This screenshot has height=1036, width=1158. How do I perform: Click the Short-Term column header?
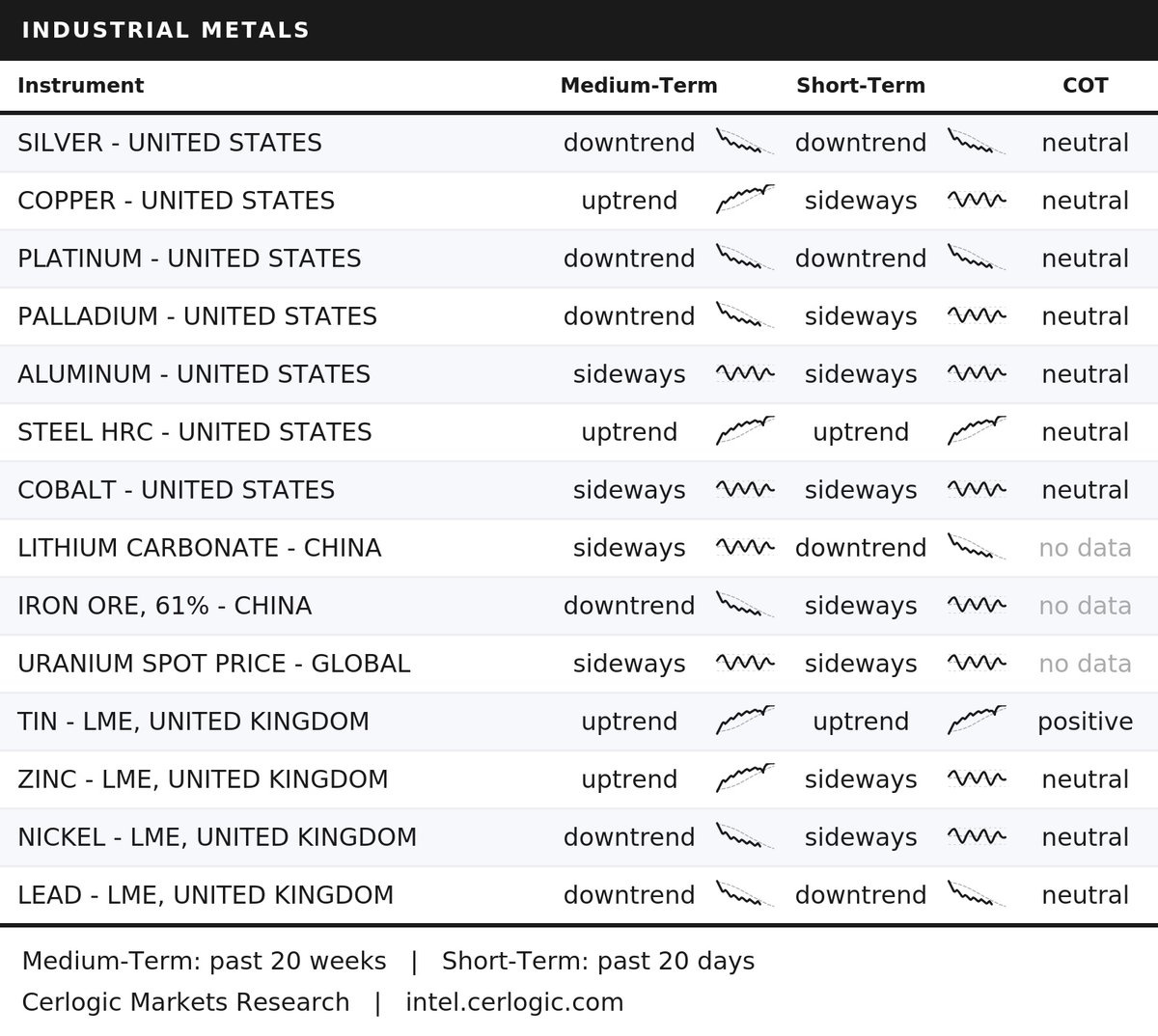[x=861, y=85]
